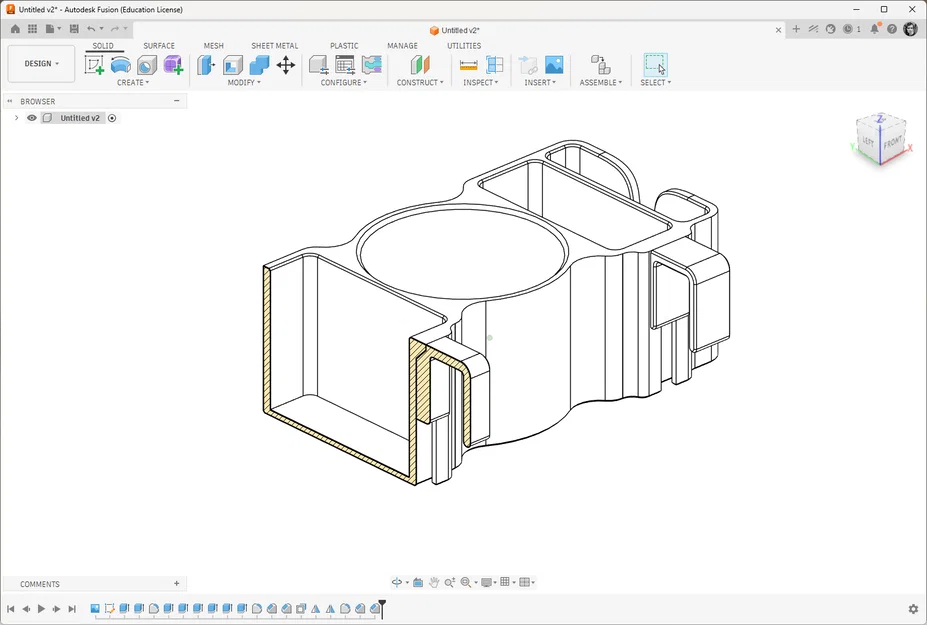The width and height of the screenshot is (927, 625).
Task: Choose the Shell tool in Modify
Action: pos(233,64)
